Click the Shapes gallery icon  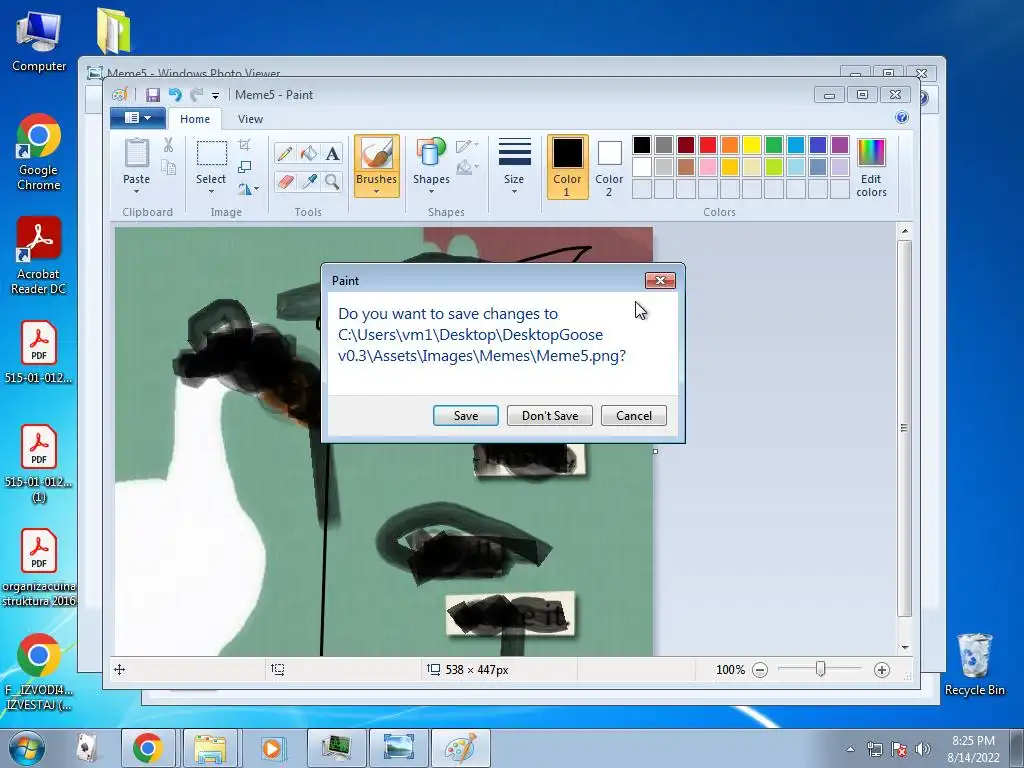point(431,153)
